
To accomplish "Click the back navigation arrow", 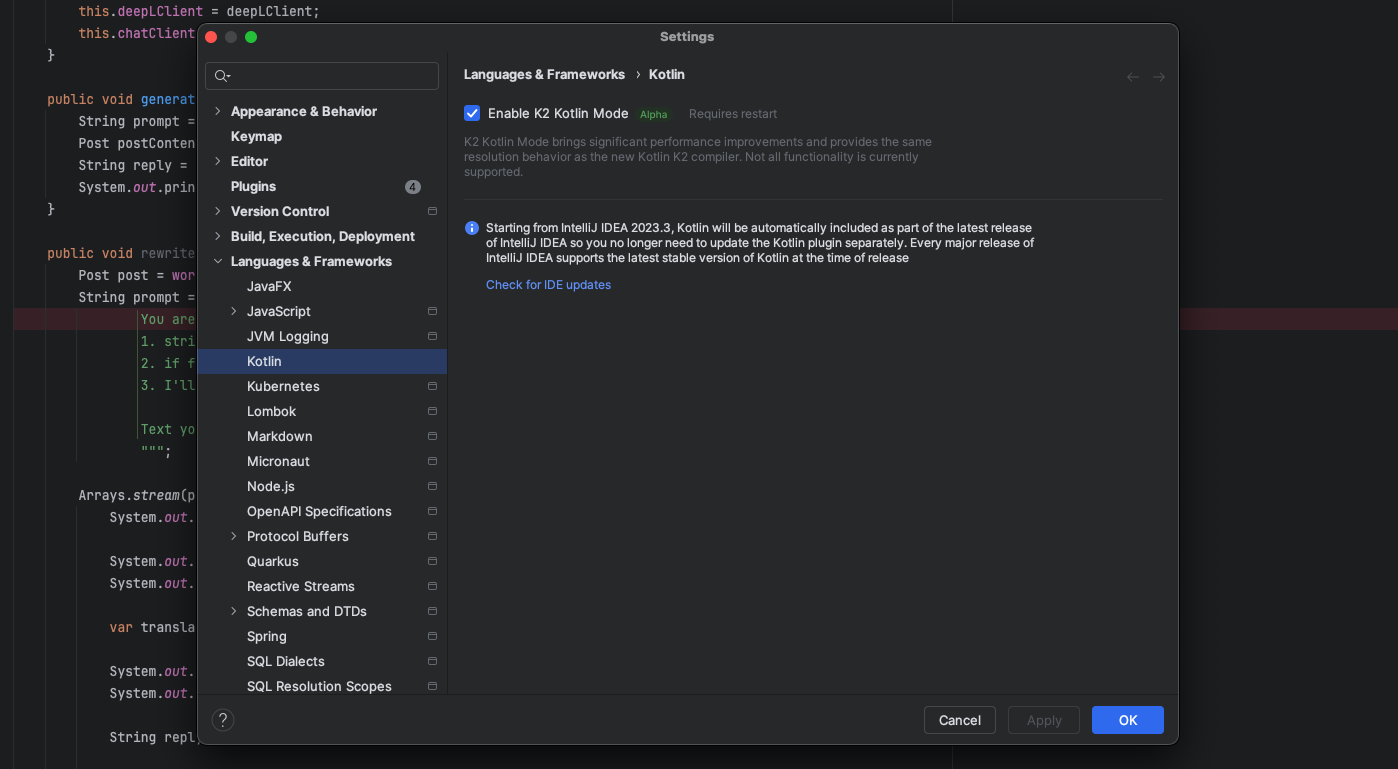I will coord(1131,76).
